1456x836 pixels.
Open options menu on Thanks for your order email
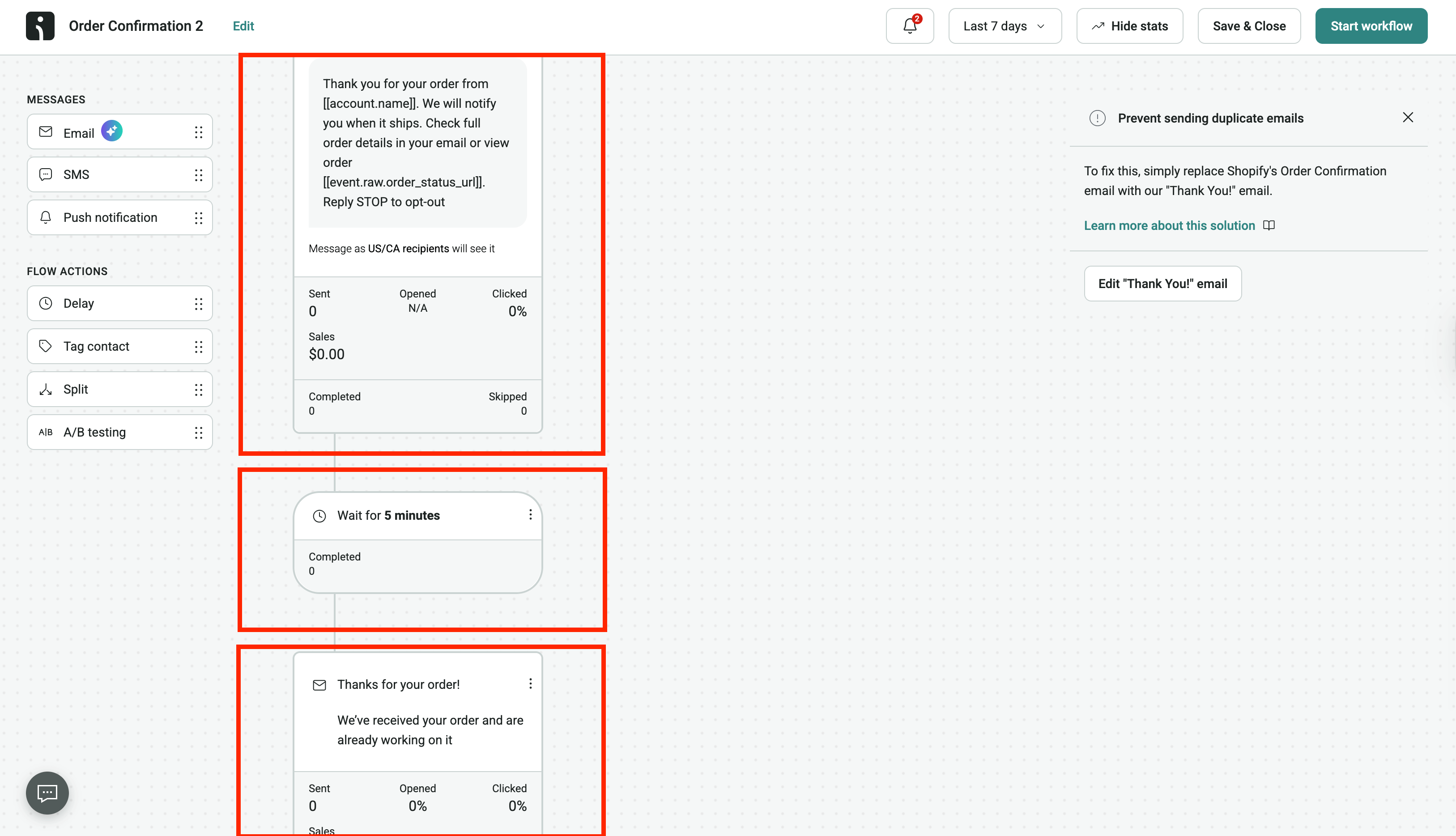click(x=530, y=683)
